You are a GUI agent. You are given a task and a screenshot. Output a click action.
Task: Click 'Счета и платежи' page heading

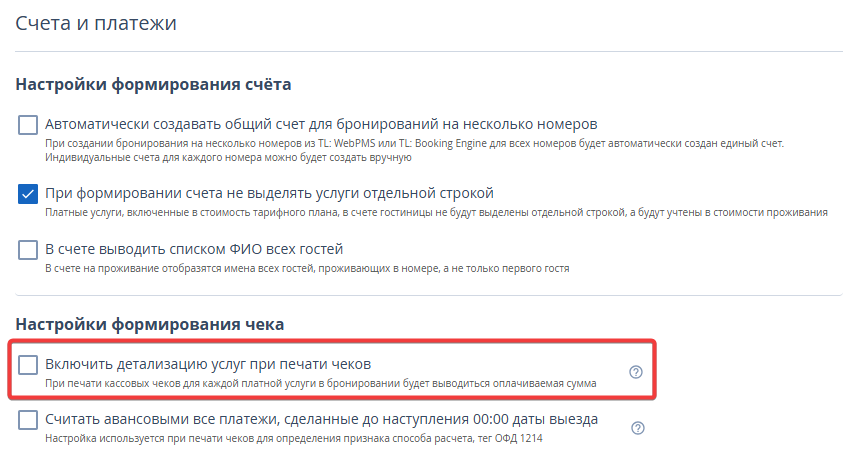pos(96,24)
